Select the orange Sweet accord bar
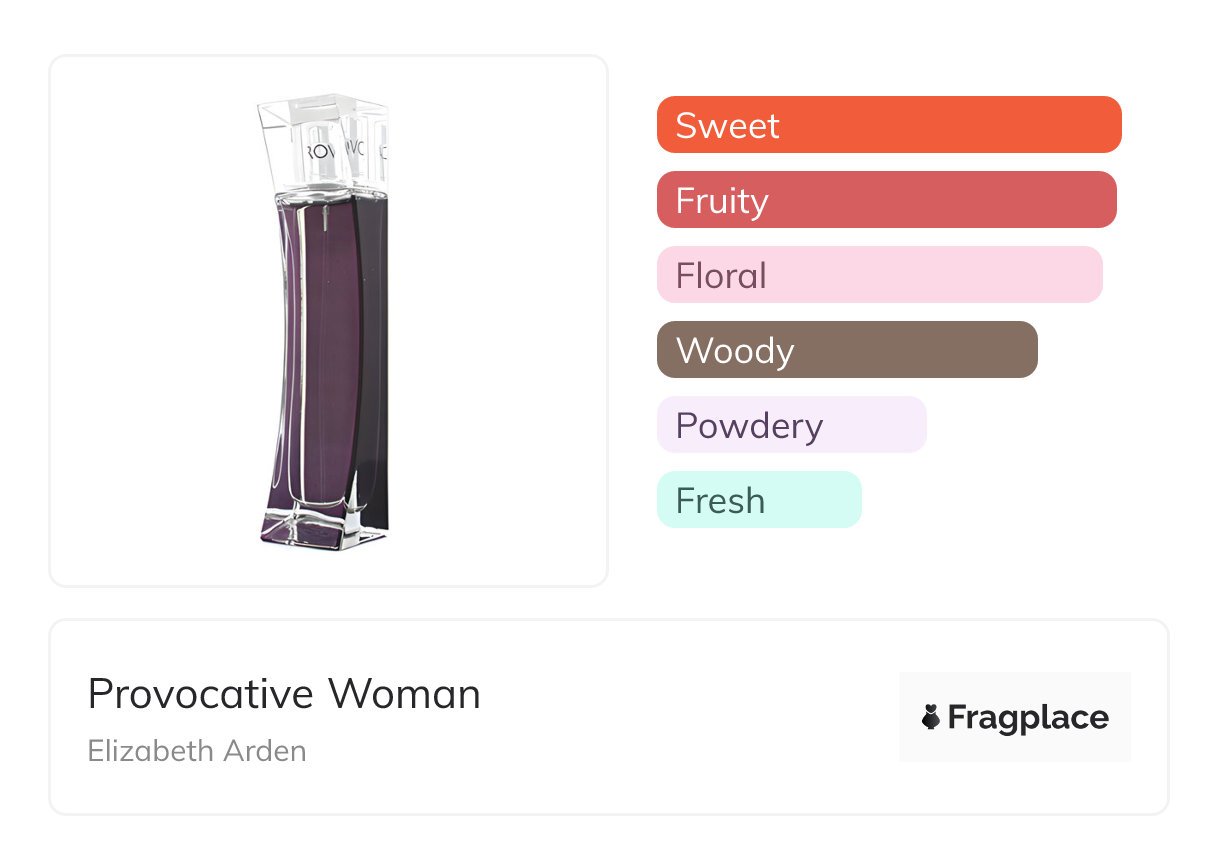The width and height of the screenshot is (1218, 864). tap(889, 125)
